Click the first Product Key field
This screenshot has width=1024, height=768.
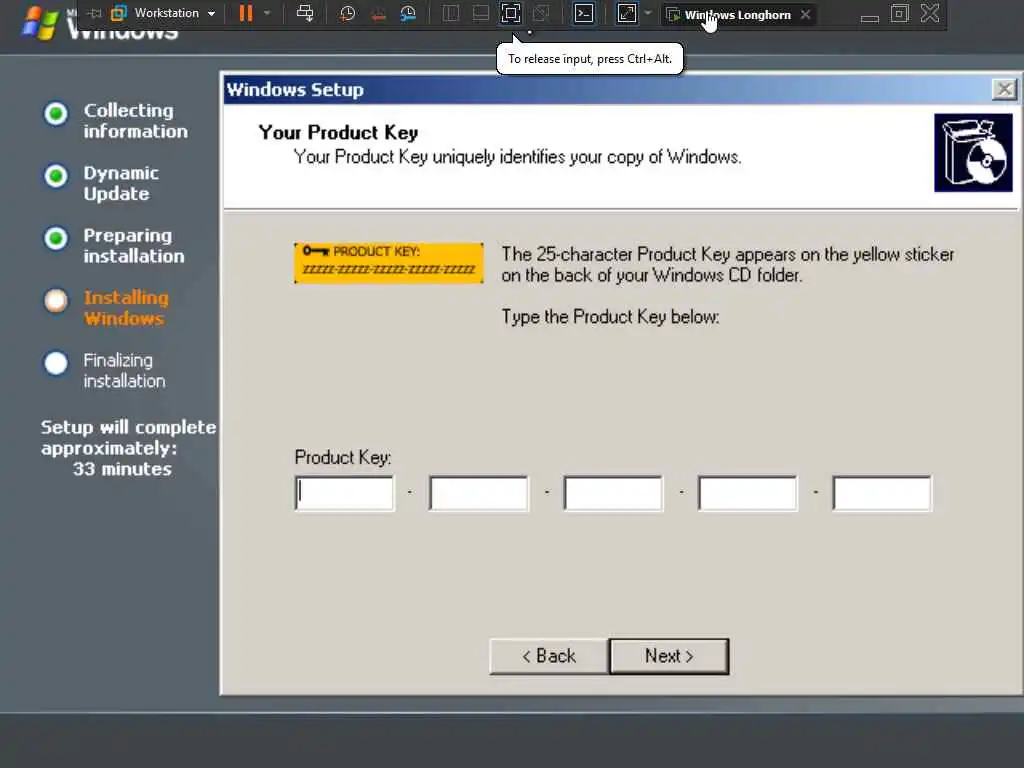click(x=345, y=493)
